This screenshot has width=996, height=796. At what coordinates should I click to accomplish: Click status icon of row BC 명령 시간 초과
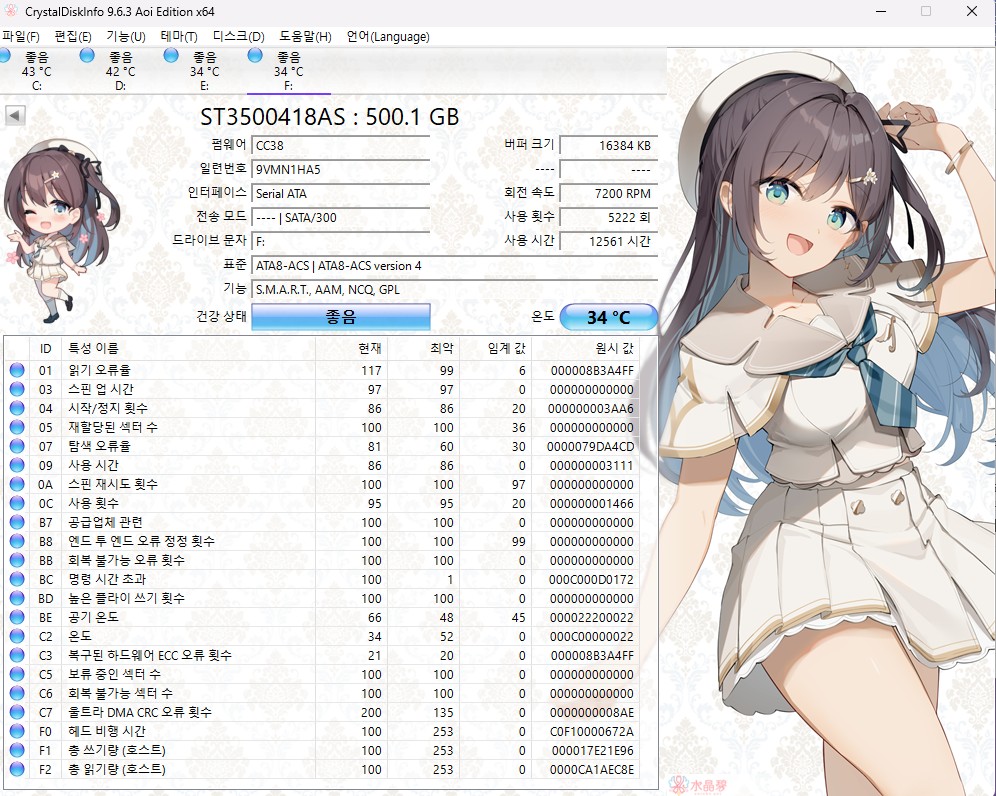(17, 579)
